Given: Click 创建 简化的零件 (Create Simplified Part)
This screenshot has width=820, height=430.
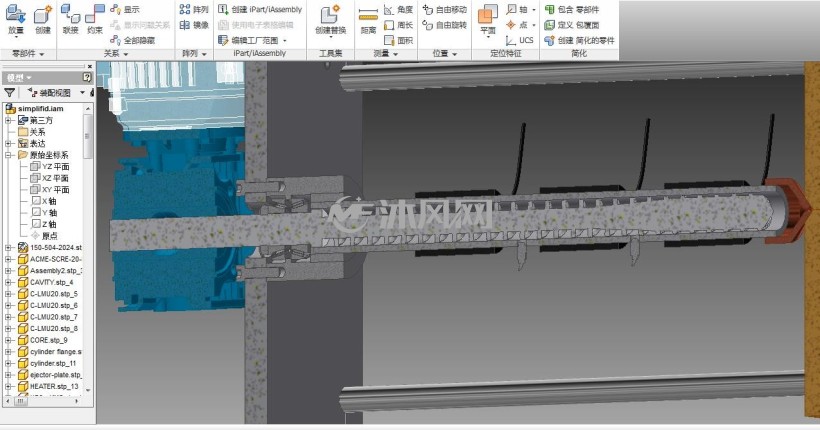Looking at the screenshot, I should (x=579, y=40).
